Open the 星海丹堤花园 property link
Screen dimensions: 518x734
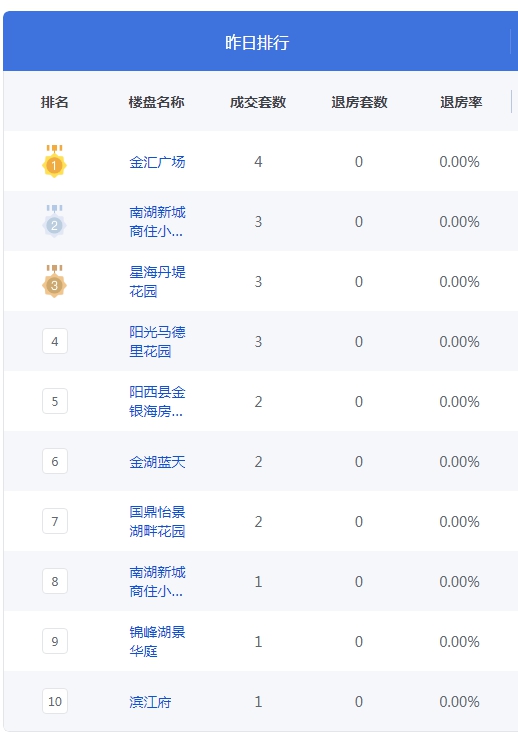pos(157,281)
